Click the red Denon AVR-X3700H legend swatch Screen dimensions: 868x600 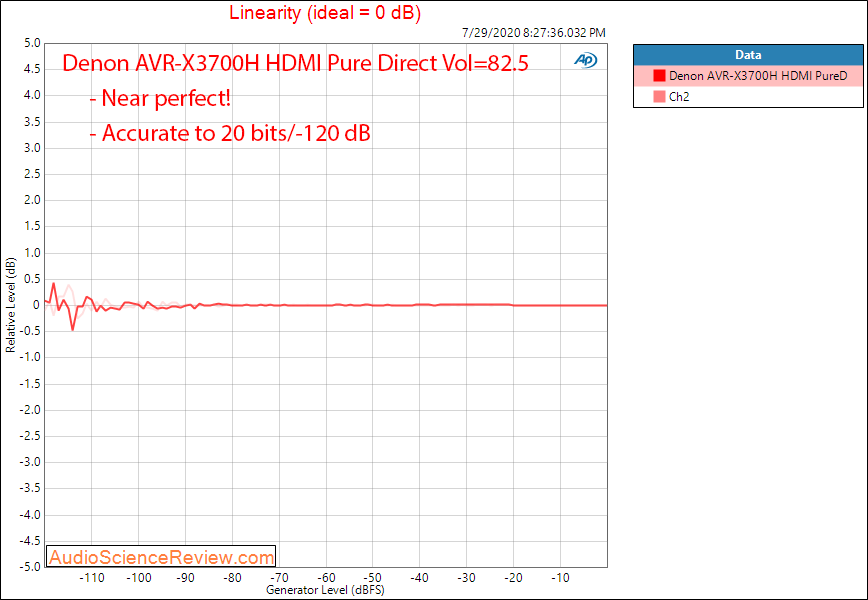(659, 76)
